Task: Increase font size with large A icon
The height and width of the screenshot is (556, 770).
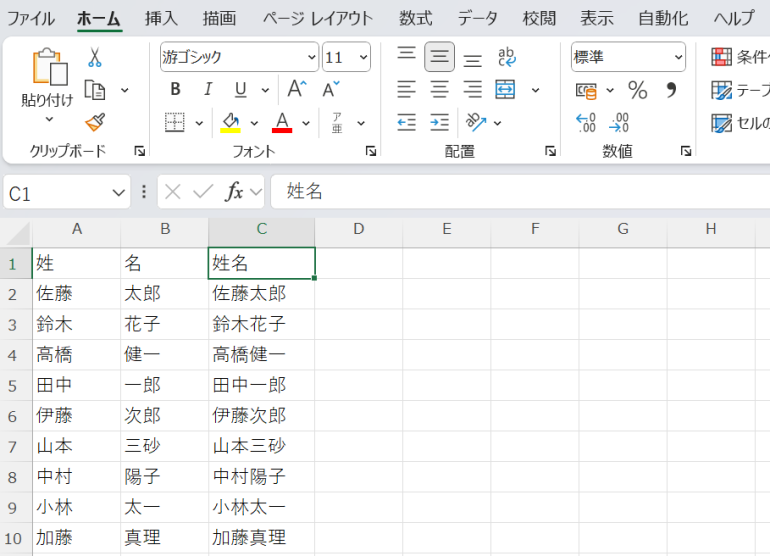Action: [x=297, y=89]
